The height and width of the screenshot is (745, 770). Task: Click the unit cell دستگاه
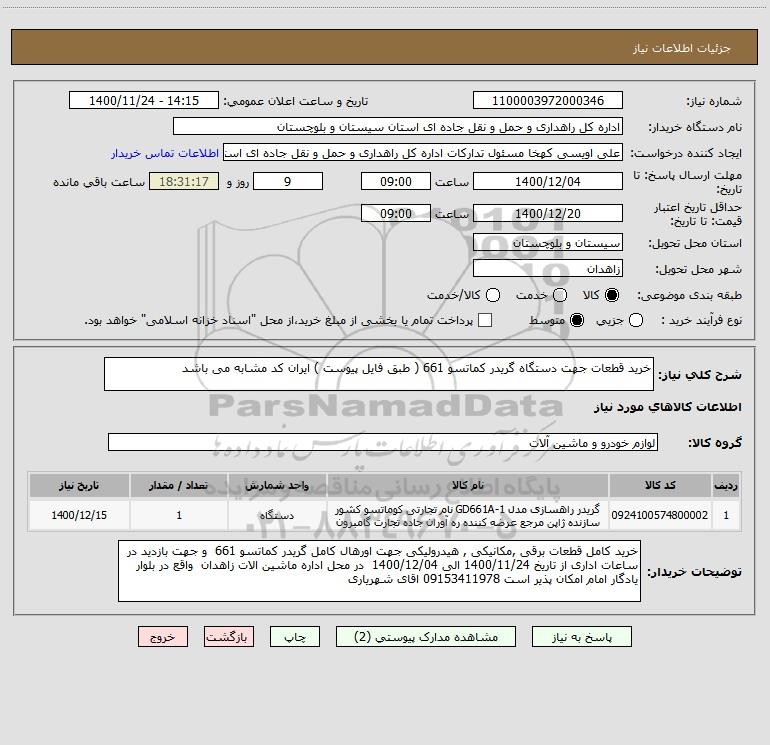[x=277, y=515]
